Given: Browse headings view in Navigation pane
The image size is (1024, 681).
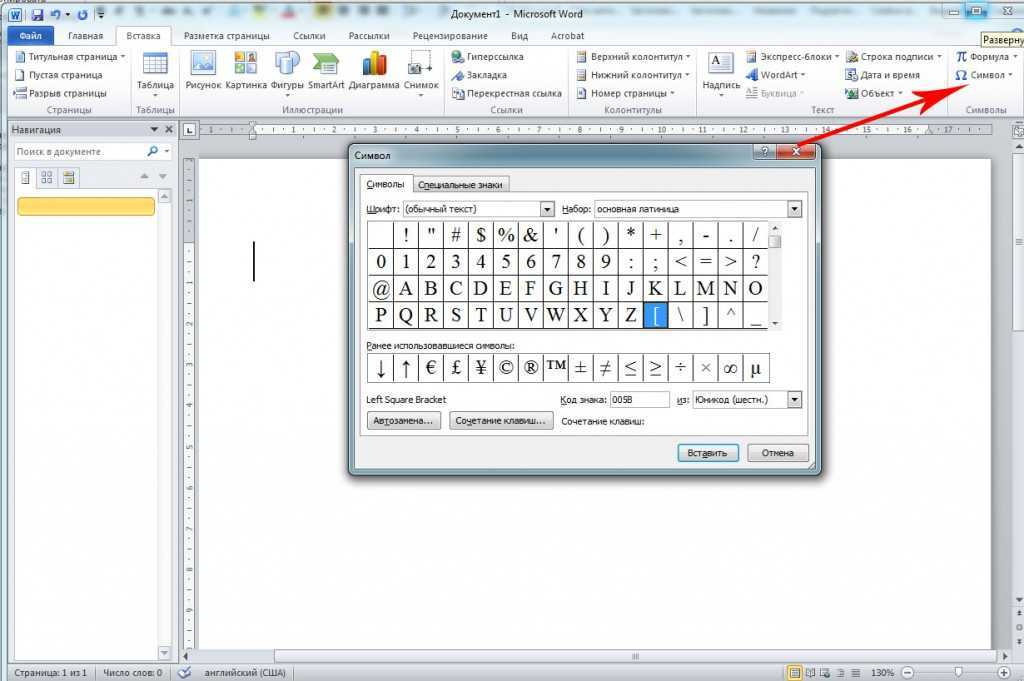Looking at the screenshot, I should (25, 177).
